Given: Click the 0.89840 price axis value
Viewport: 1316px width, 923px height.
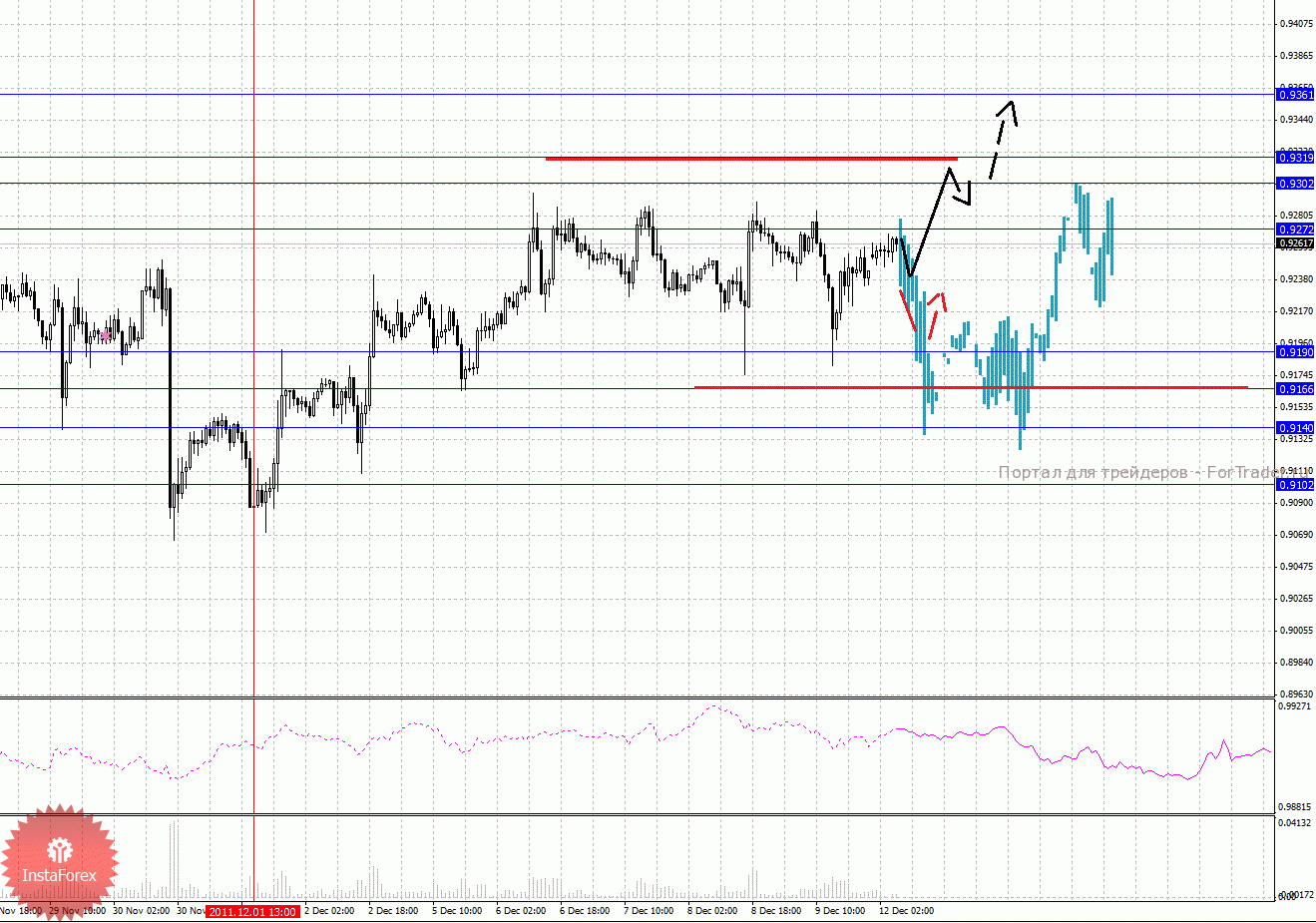Looking at the screenshot, I should 1296,663.
